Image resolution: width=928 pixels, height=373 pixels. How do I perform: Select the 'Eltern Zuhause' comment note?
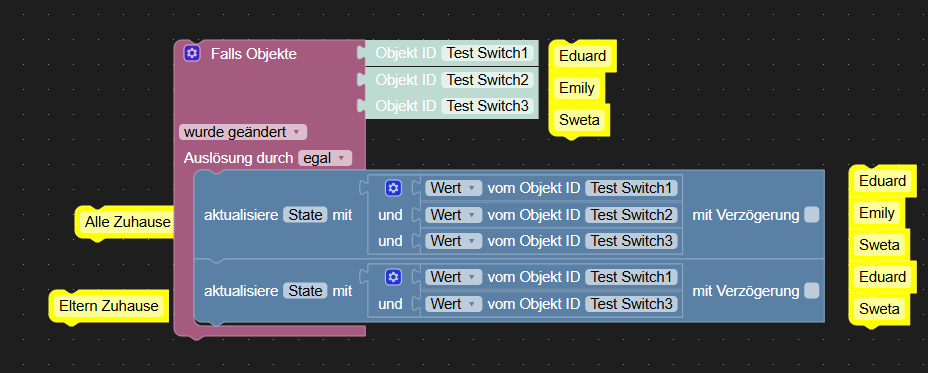[x=109, y=306]
